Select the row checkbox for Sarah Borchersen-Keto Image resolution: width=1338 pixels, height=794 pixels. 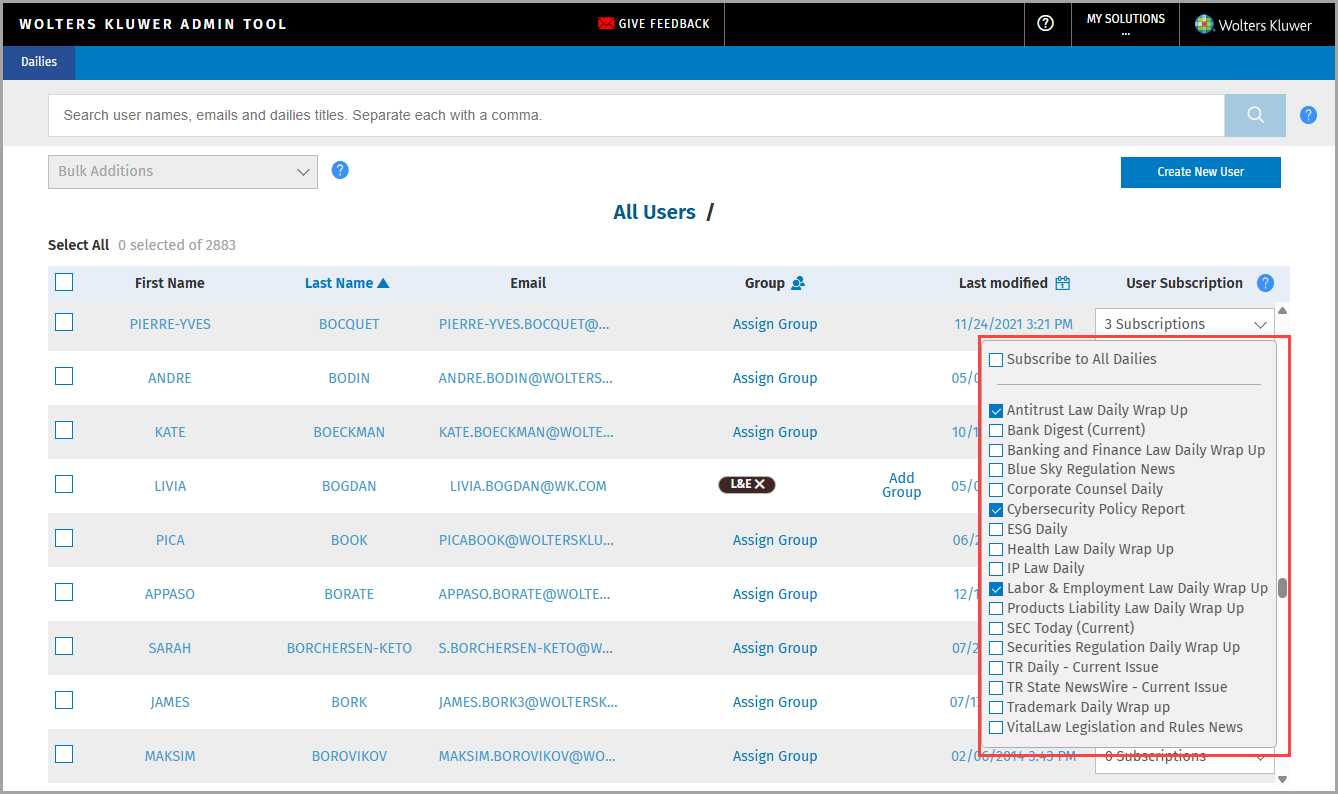point(64,646)
